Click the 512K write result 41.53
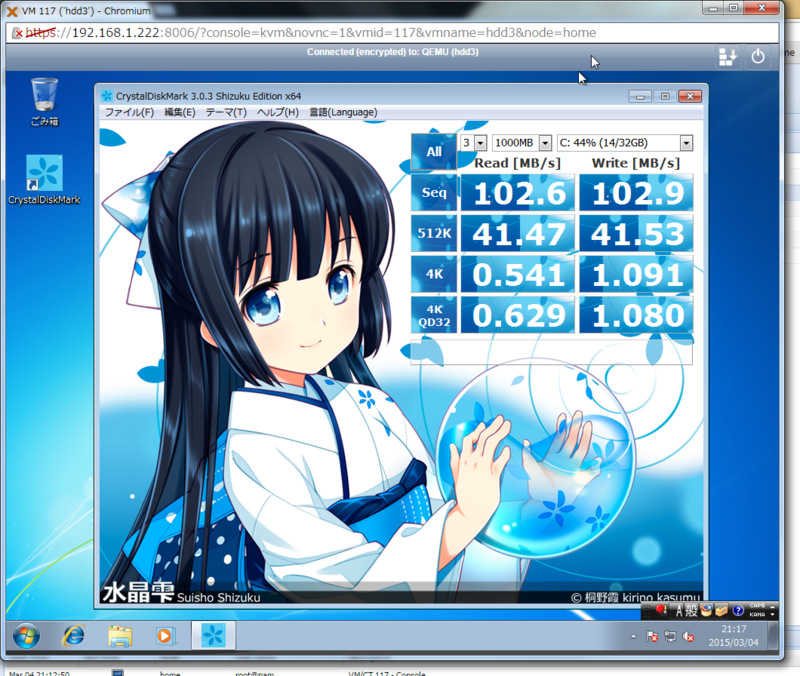Image resolution: width=800 pixels, height=676 pixels. 636,234
